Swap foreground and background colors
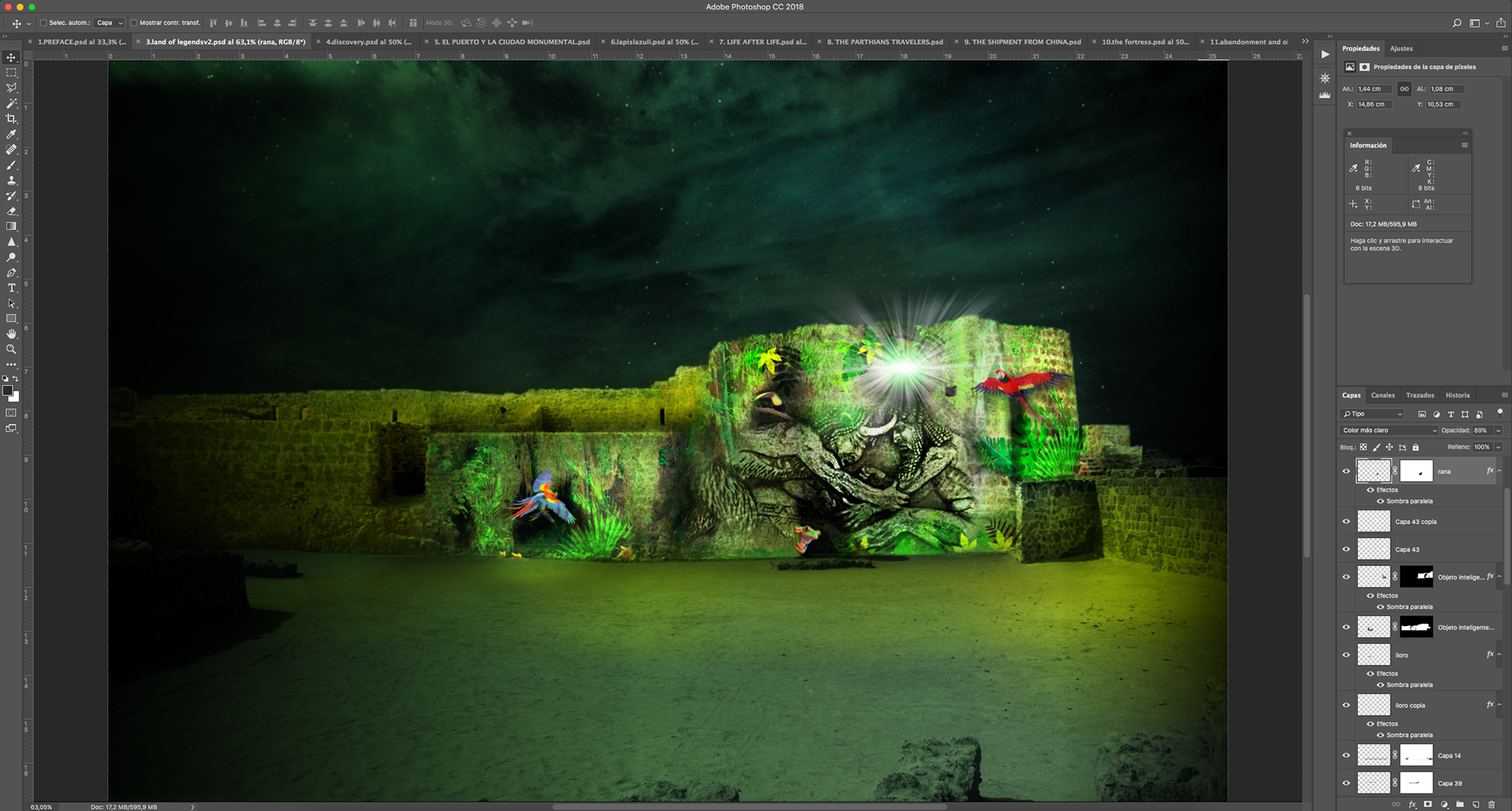Screen dimensions: 1512x811 pyautogui.click(x=16, y=379)
